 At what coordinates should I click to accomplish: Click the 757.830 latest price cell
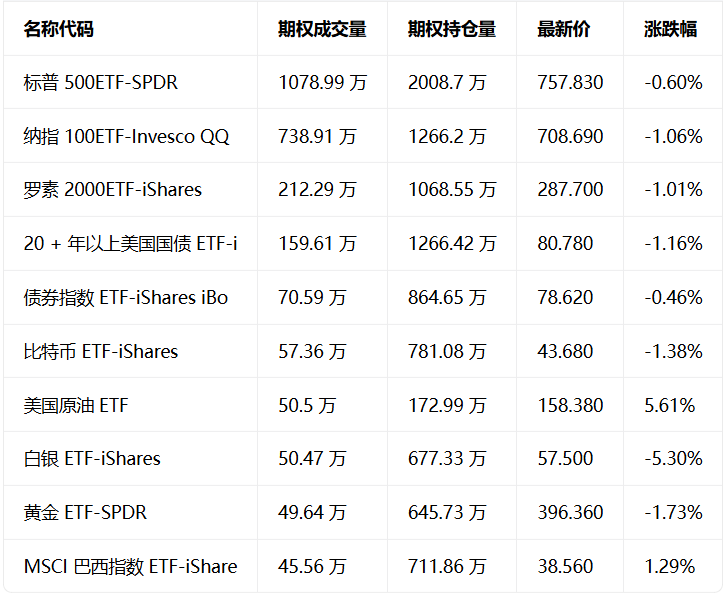point(570,83)
